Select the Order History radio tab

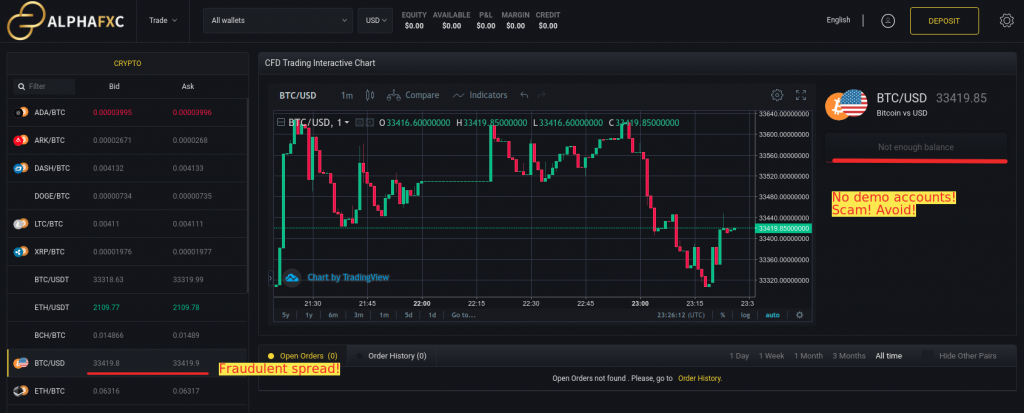pos(392,356)
